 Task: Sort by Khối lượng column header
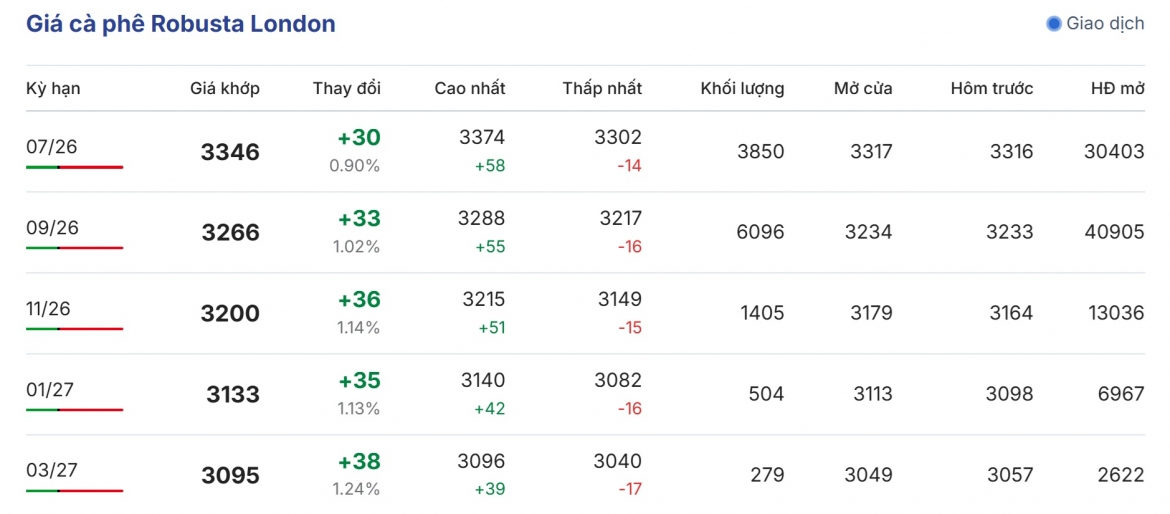click(x=742, y=89)
